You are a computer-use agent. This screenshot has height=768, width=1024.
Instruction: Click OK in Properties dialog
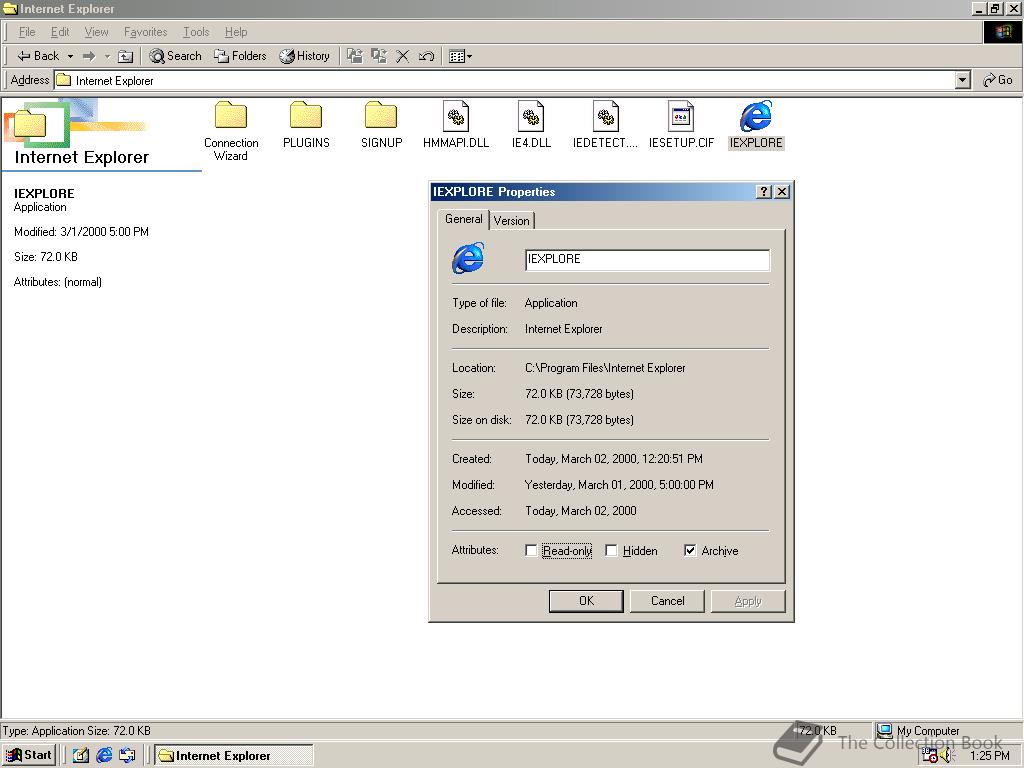click(586, 601)
